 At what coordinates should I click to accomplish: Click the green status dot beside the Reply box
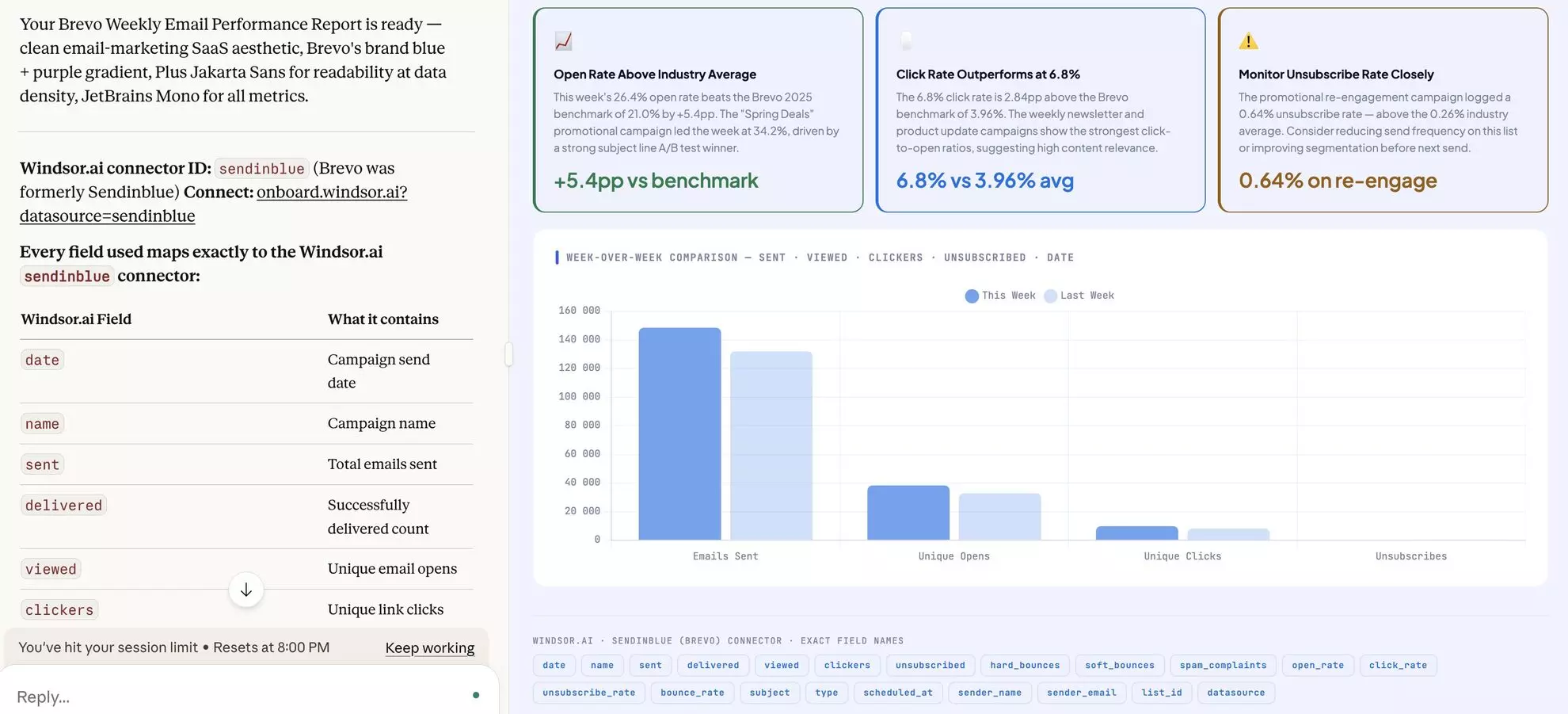tap(476, 694)
